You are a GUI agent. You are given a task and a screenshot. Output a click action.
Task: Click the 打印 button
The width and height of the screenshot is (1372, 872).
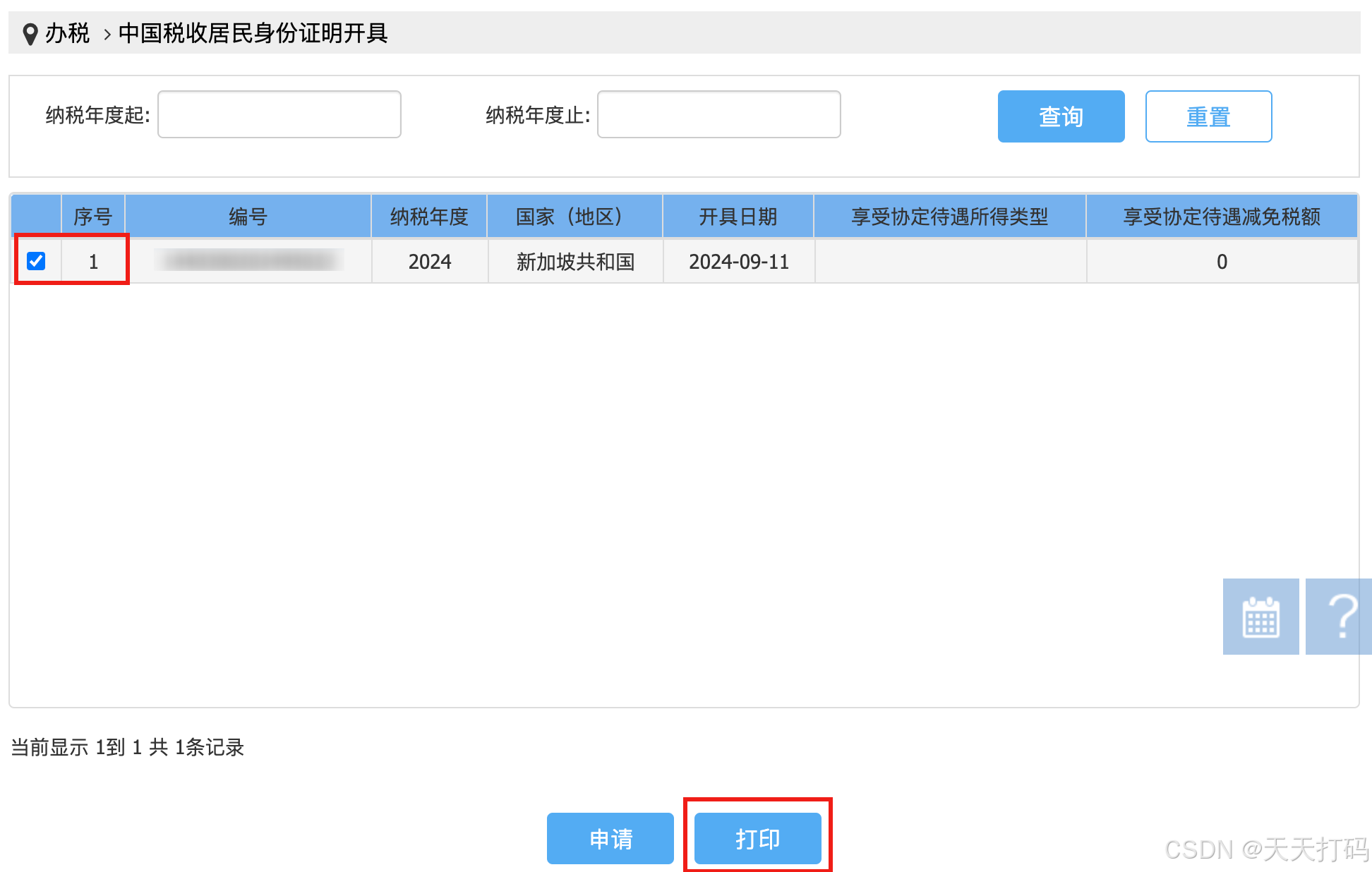point(757,838)
